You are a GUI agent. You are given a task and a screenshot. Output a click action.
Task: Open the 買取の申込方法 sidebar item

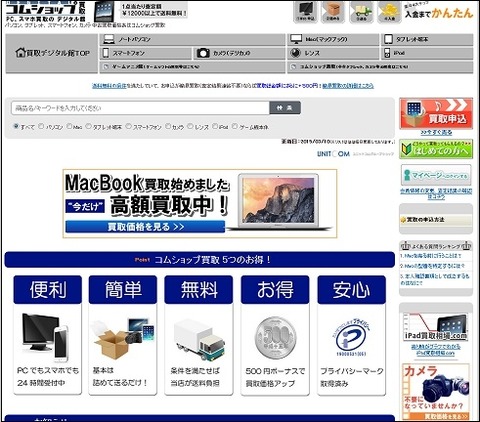(x=436, y=220)
